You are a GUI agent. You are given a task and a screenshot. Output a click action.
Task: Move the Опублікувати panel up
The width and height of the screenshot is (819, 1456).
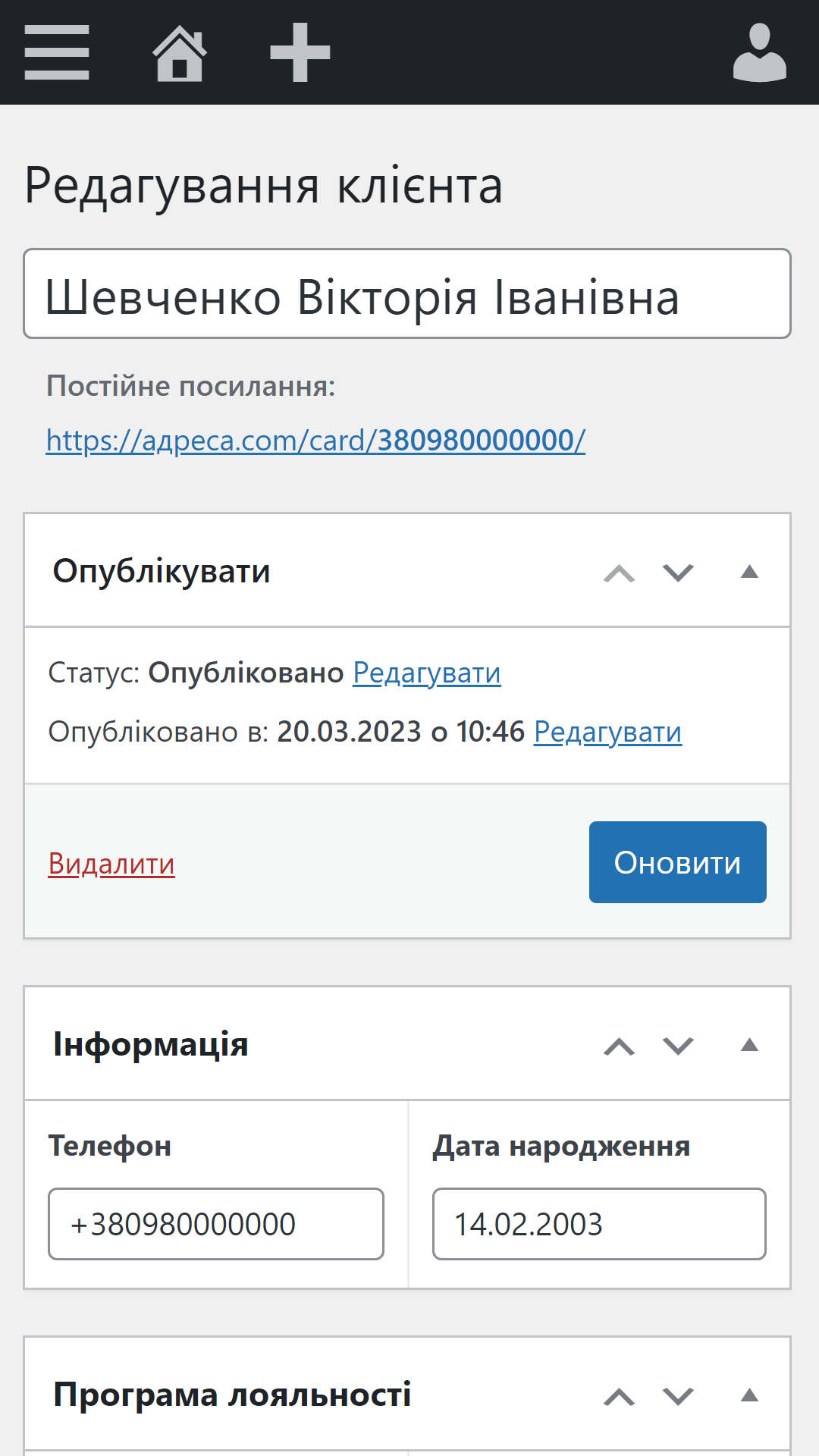[x=619, y=573]
